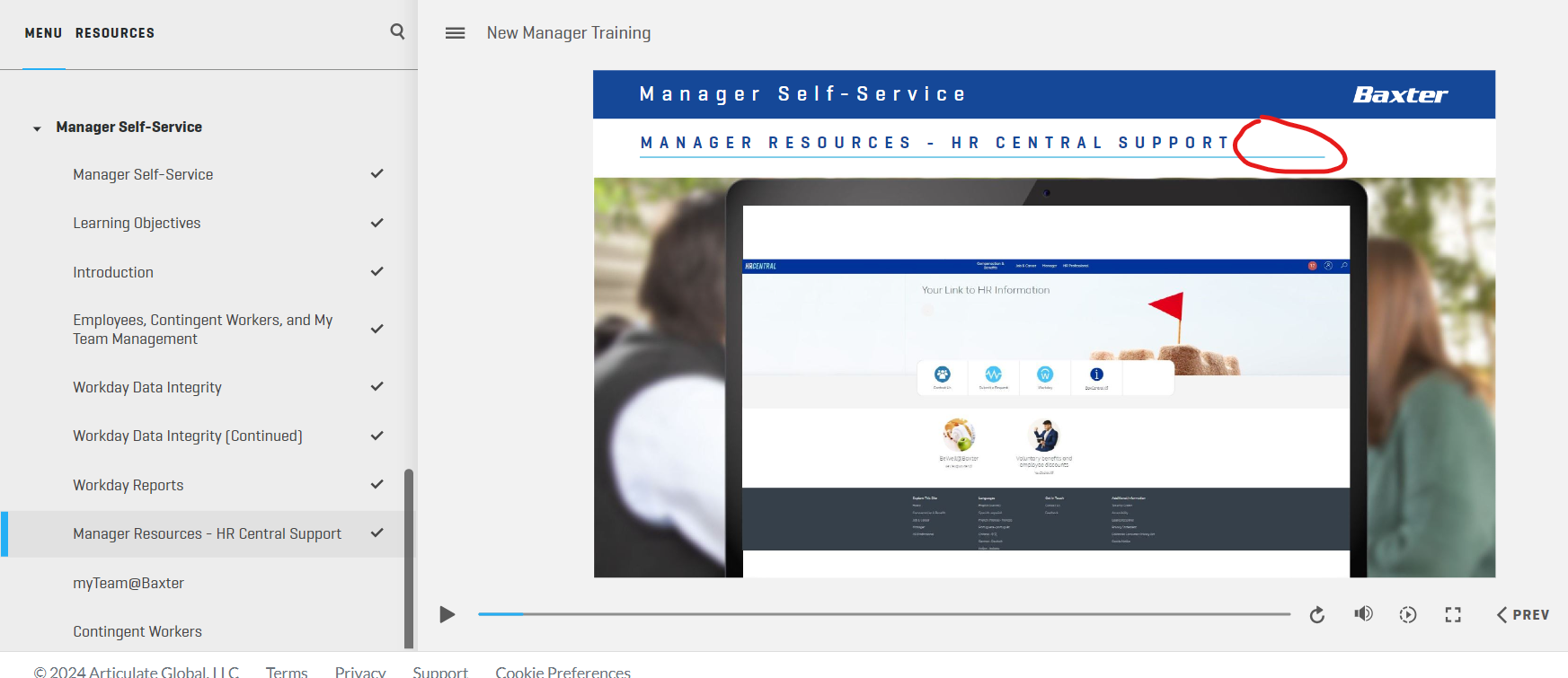Click the sidebar vertical scrollbar
Image resolution: width=1568 pixels, height=678 pixels.
click(x=409, y=558)
